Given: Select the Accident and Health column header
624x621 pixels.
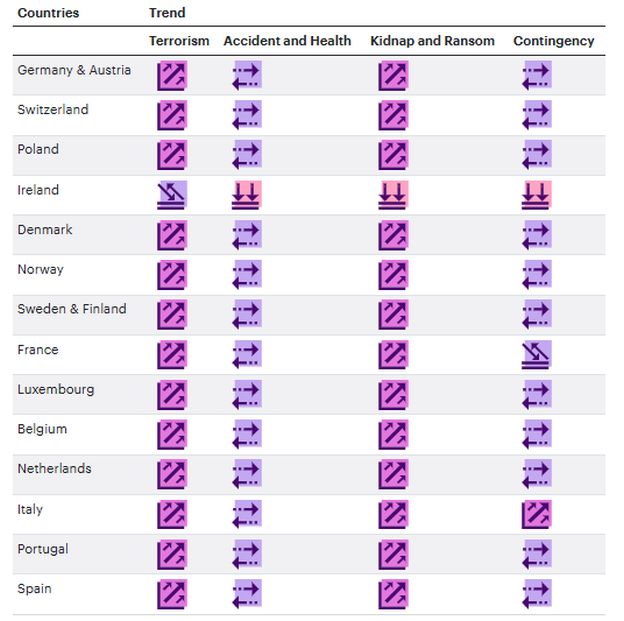Looking at the screenshot, I should 287,41.
